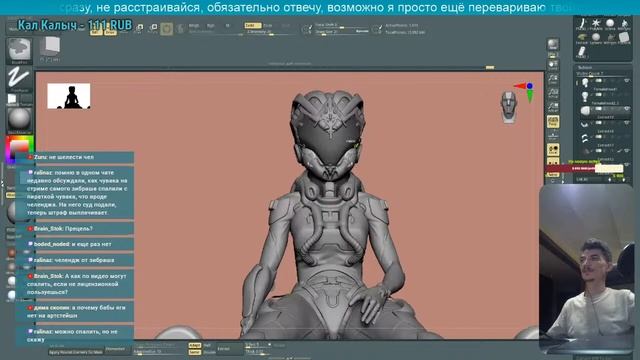Click the BPR render sphere icon
640x360 pixels.
tap(553, 44)
